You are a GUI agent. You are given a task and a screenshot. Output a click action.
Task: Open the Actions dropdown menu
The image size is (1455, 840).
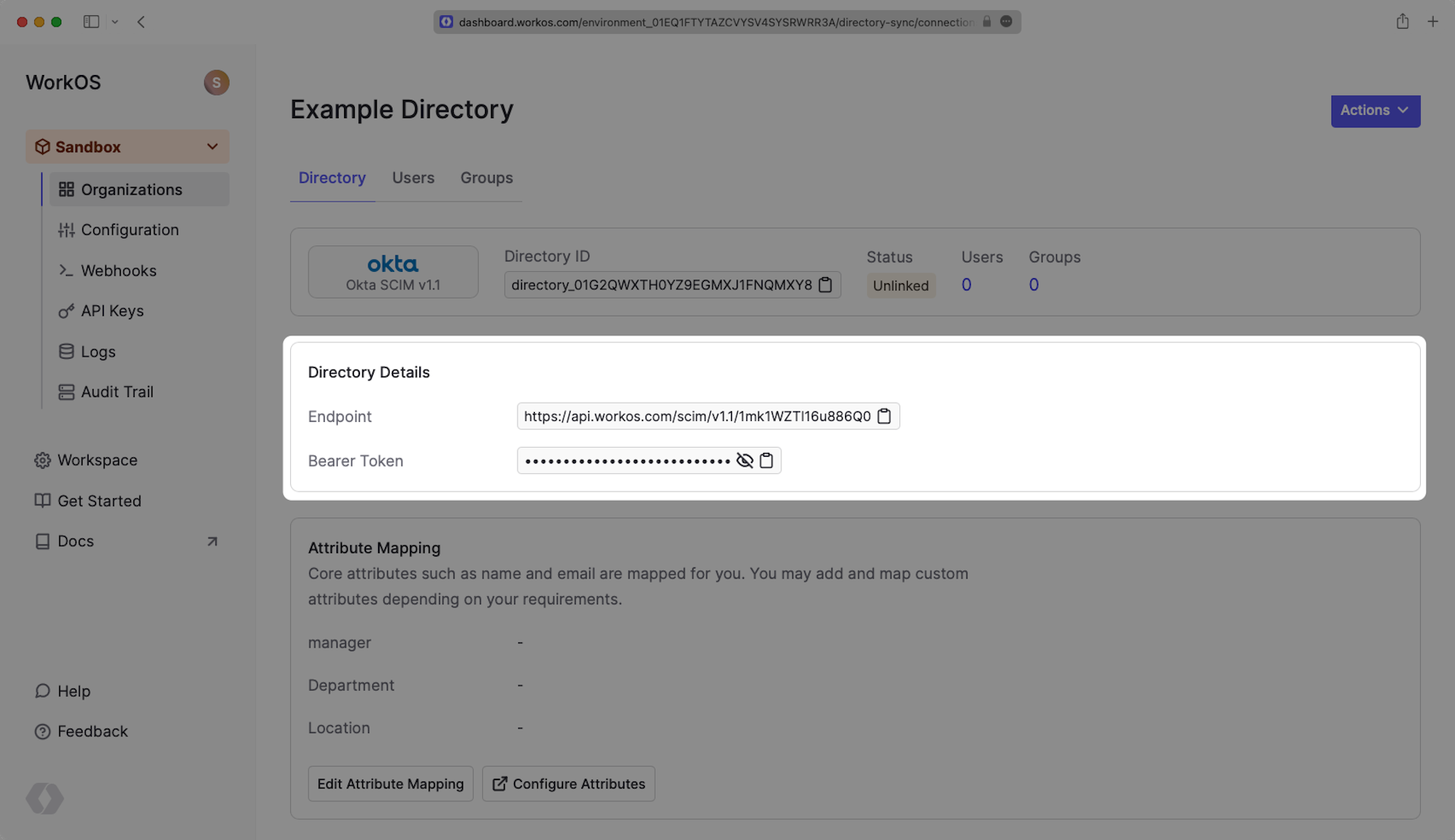(1375, 111)
